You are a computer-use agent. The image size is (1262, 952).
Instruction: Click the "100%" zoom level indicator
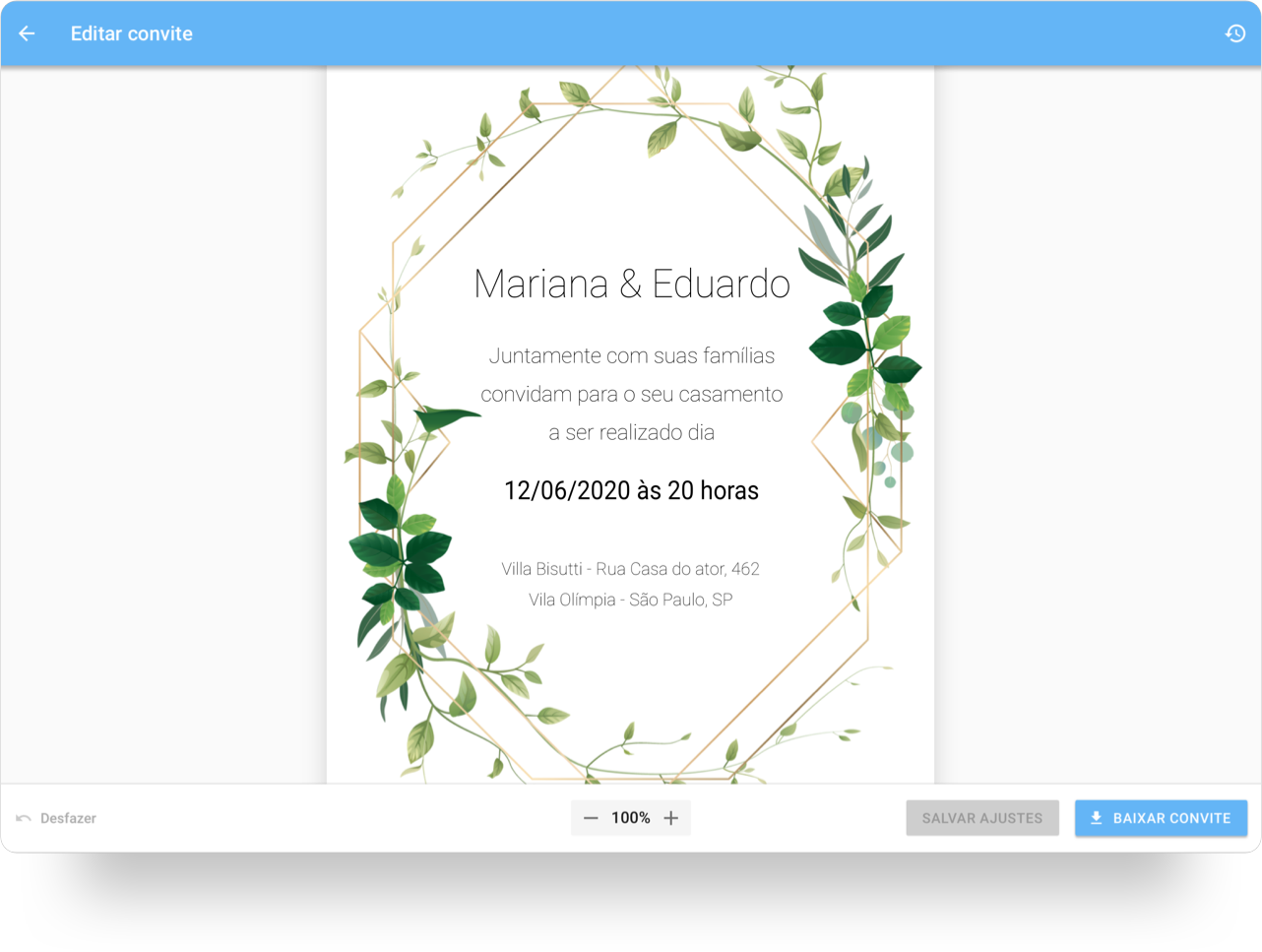click(x=630, y=818)
